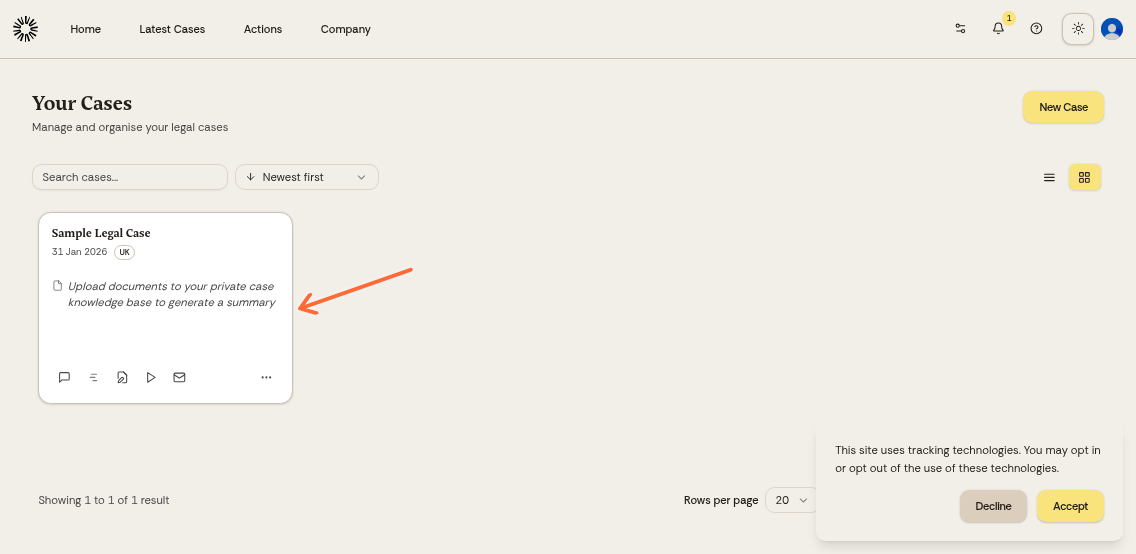Click the envelope mail icon on case card
The height and width of the screenshot is (554, 1136).
pyautogui.click(x=179, y=377)
